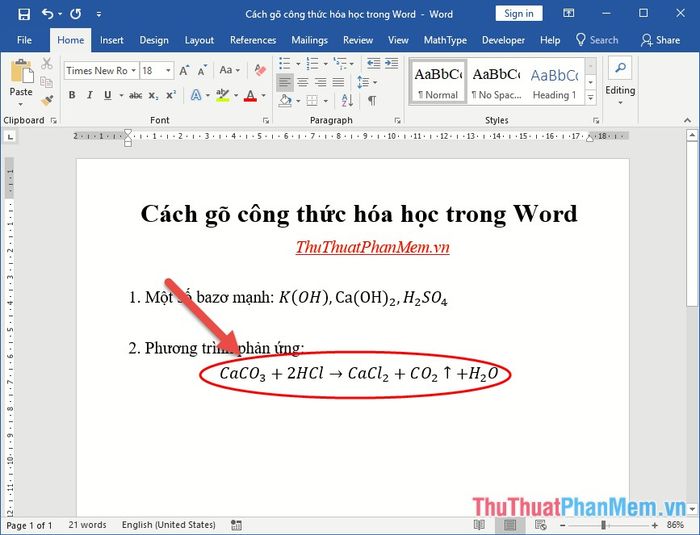Apply the Normal style

[x=438, y=82]
